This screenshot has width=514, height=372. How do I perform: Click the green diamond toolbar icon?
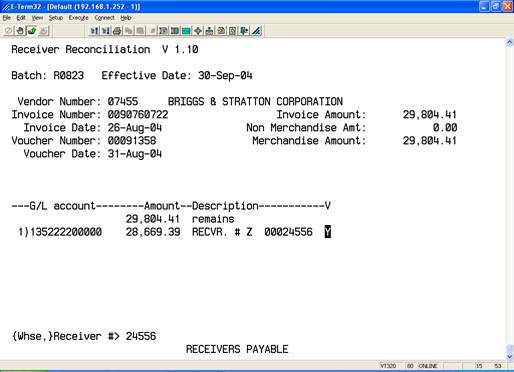pyautogui.click(x=198, y=31)
